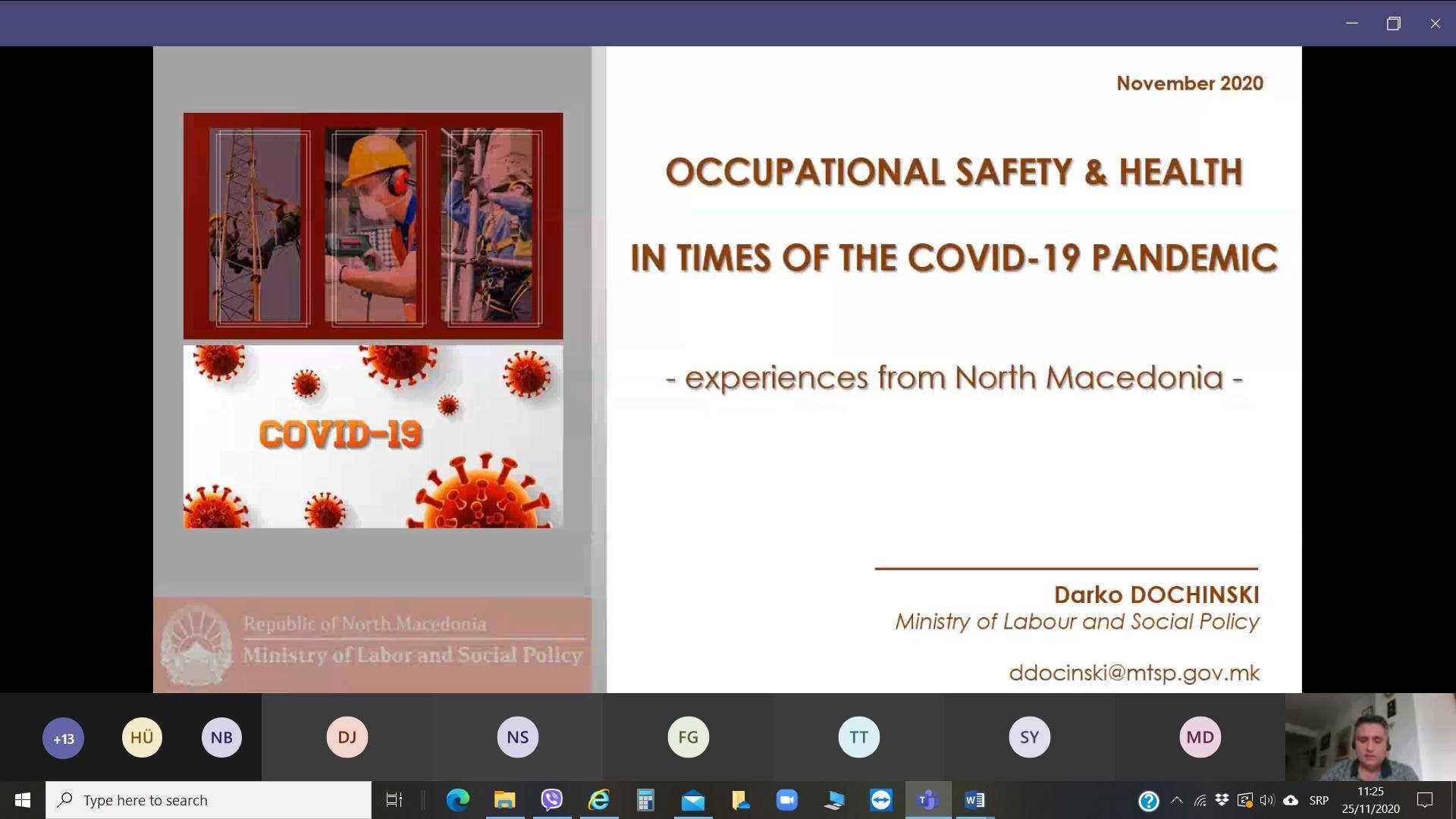Expand the hidden system tray icons chevron
Screen dimensions: 1456x819
tap(1176, 800)
